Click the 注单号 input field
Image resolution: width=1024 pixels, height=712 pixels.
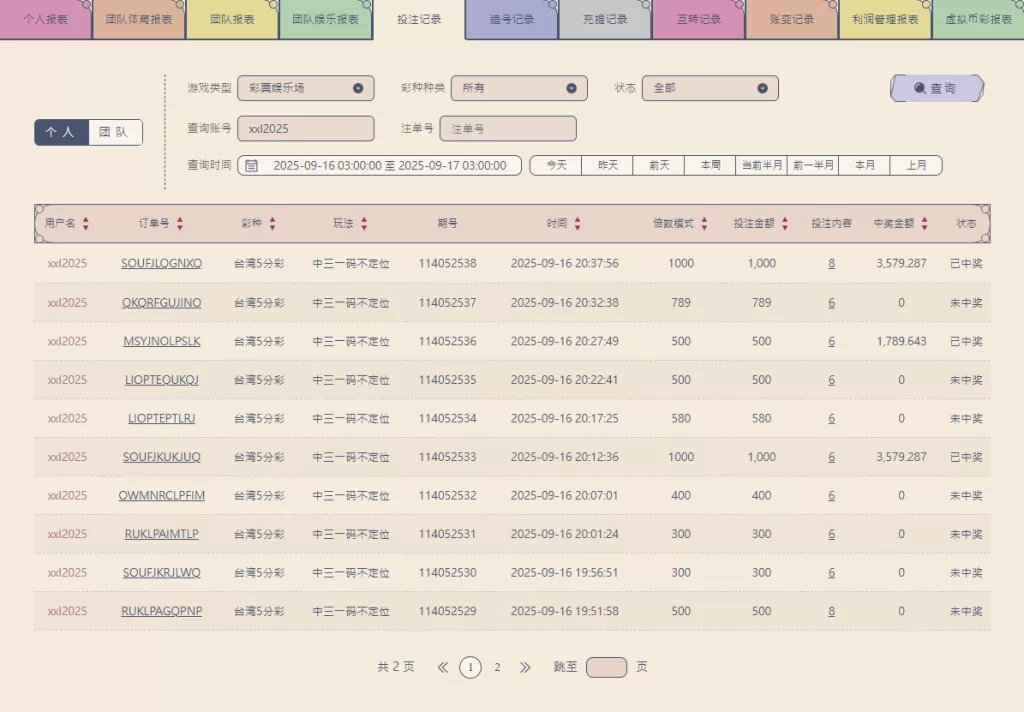click(x=508, y=128)
